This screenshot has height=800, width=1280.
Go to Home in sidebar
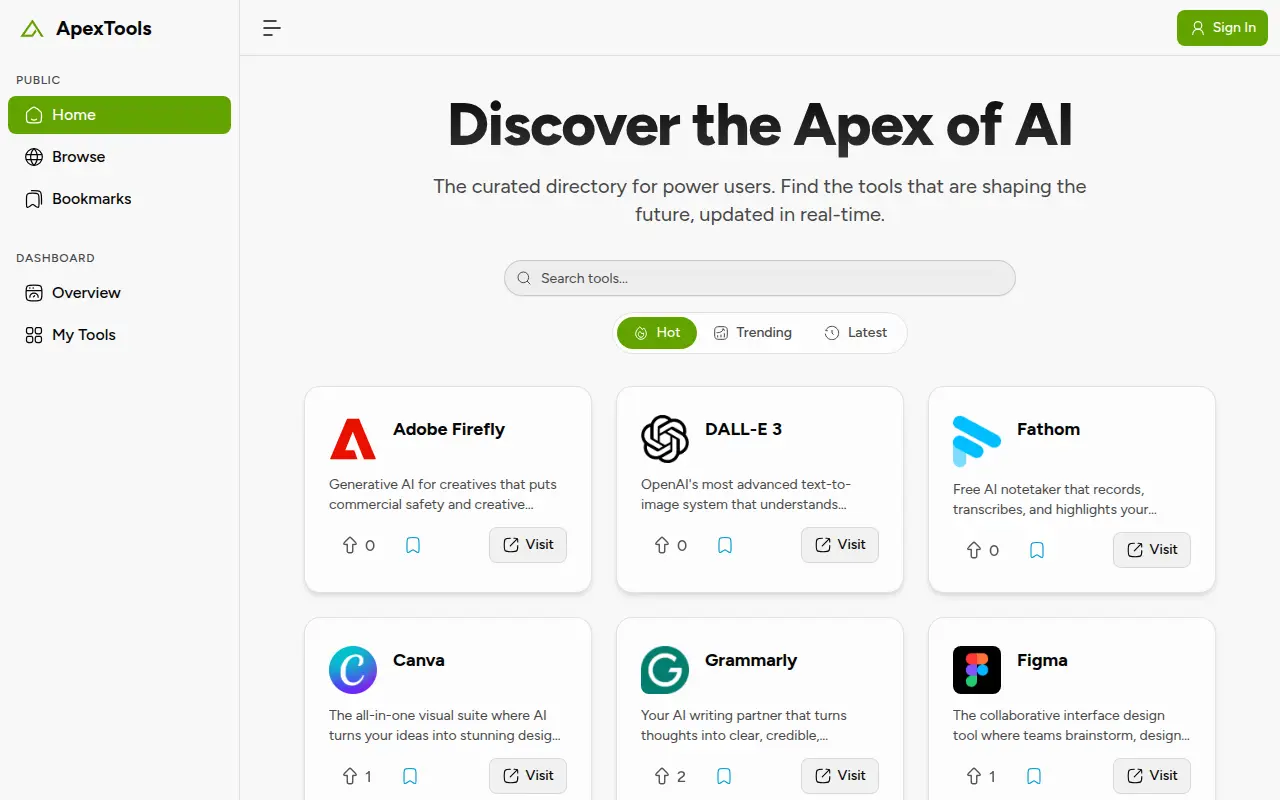click(x=119, y=115)
